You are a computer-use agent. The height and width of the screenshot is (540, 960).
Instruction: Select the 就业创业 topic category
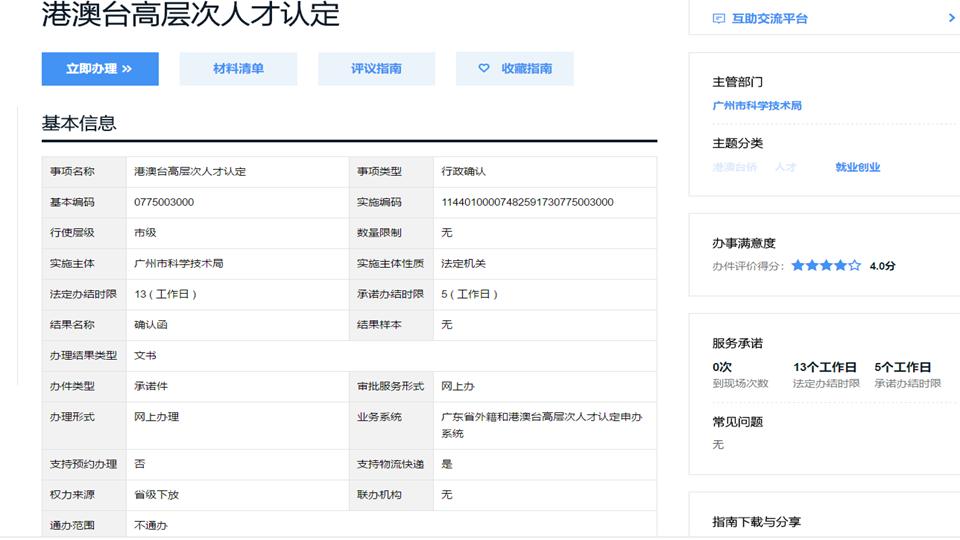click(x=857, y=168)
